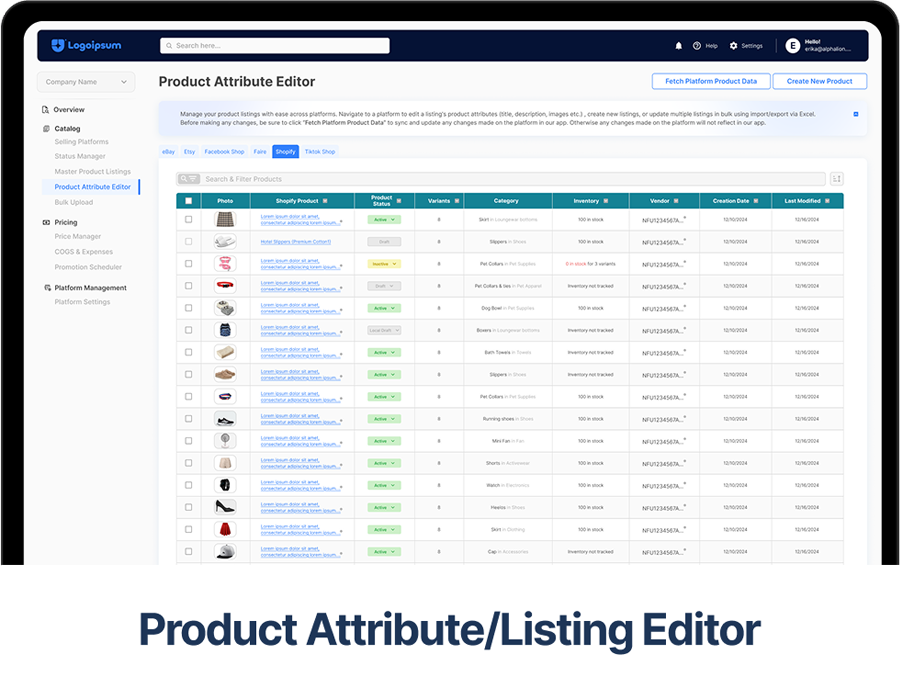Click the Logoipsum logo
900x694 pixels.
pyautogui.click(x=85, y=45)
